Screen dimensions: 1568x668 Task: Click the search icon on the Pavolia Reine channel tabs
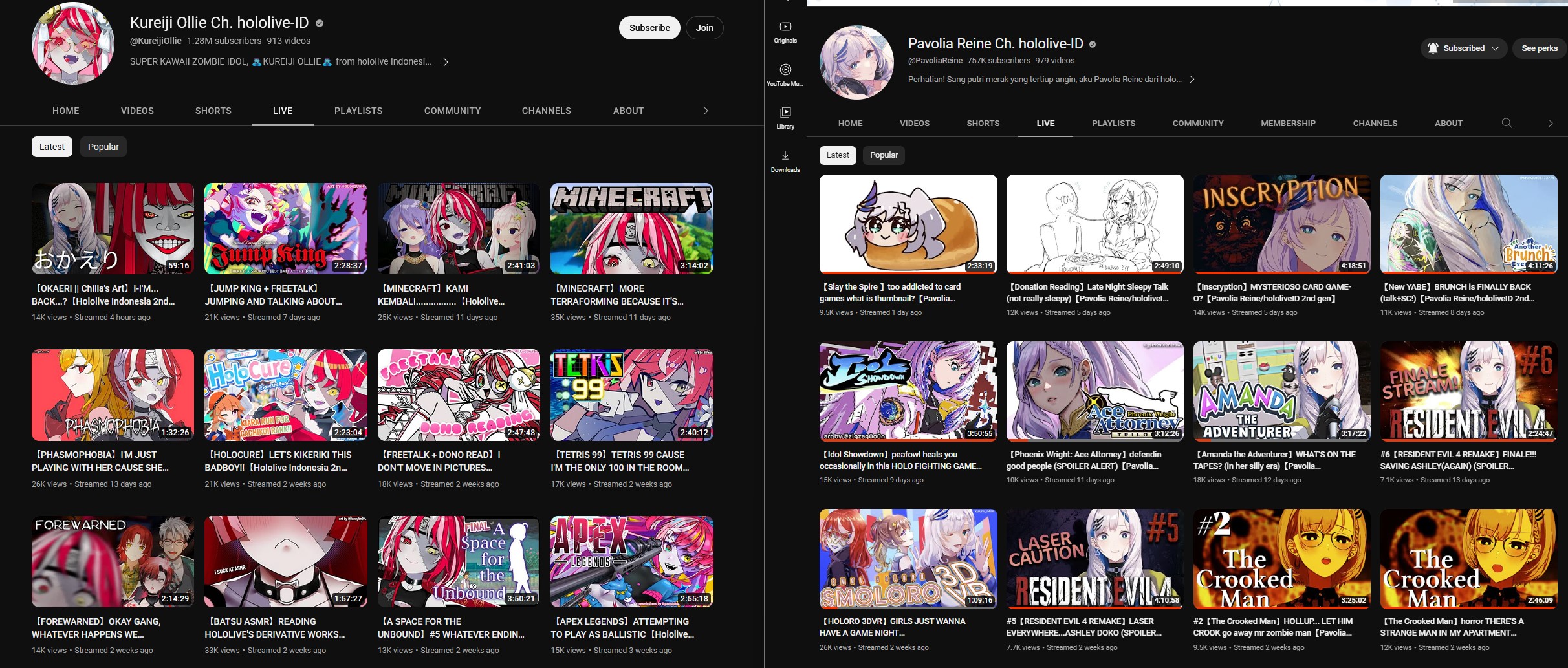[1507, 123]
